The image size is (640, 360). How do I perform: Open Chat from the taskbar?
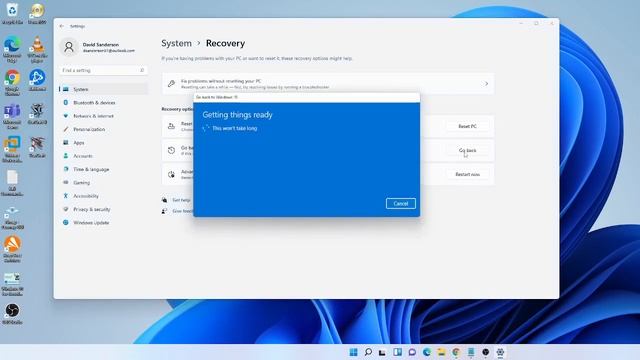tap(412, 352)
